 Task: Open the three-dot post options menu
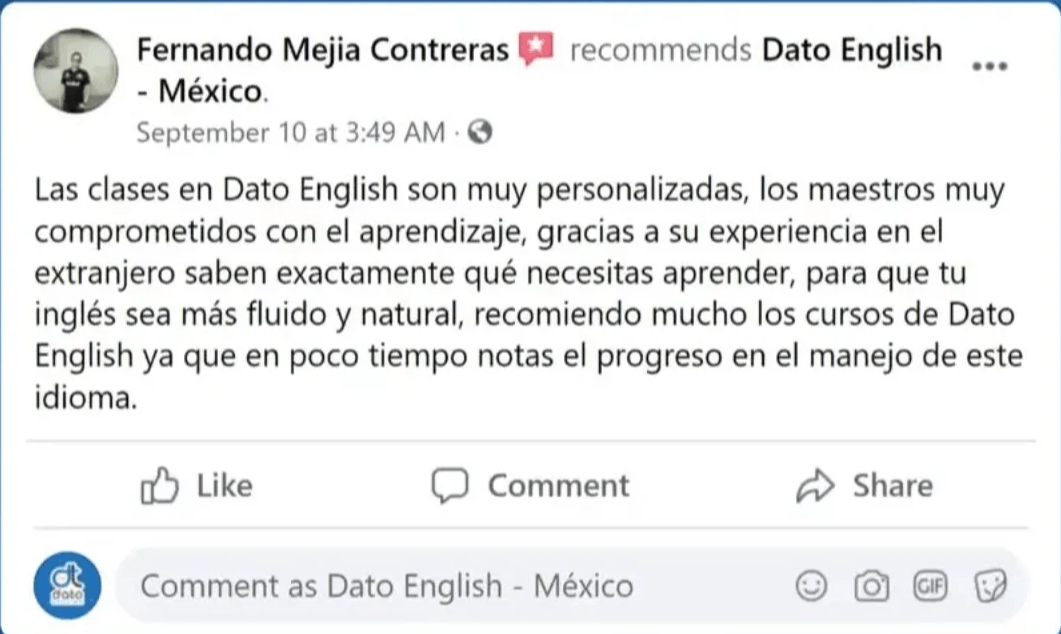(x=989, y=66)
